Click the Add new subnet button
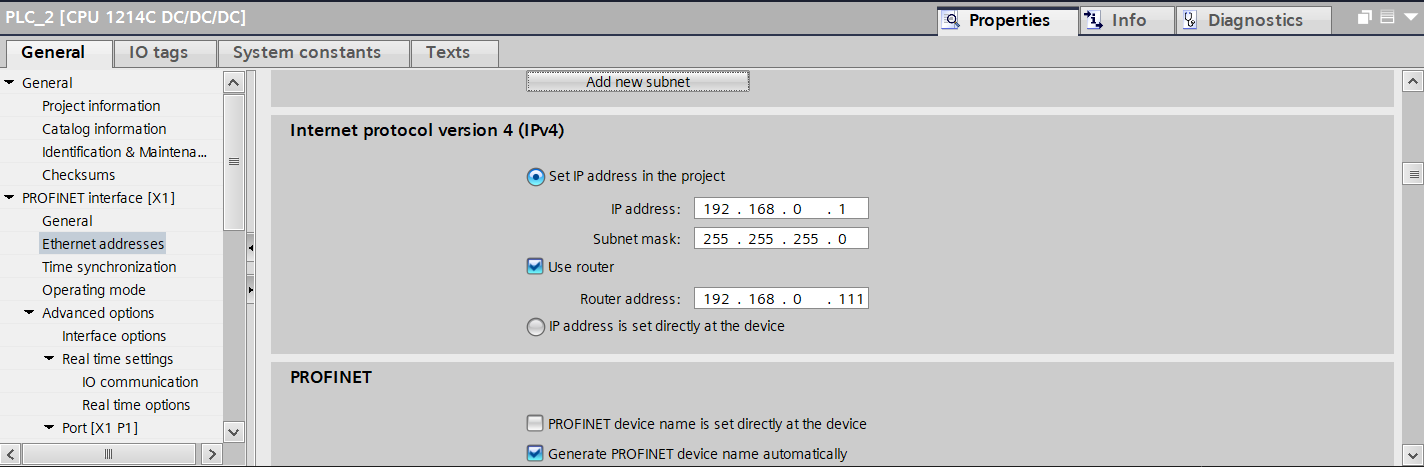The height and width of the screenshot is (467, 1424). (x=638, y=82)
